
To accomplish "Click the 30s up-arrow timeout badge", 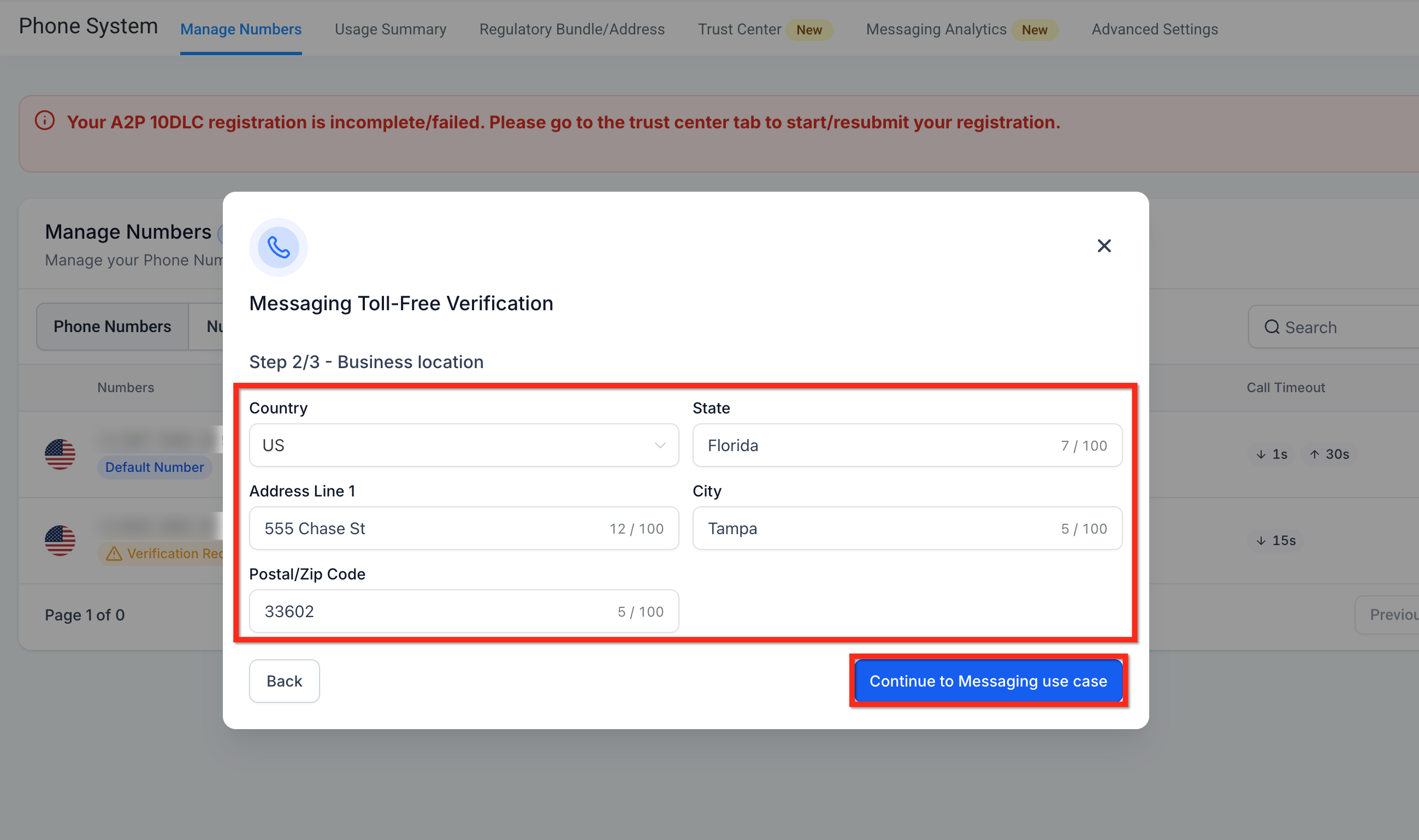I will [x=1329, y=454].
